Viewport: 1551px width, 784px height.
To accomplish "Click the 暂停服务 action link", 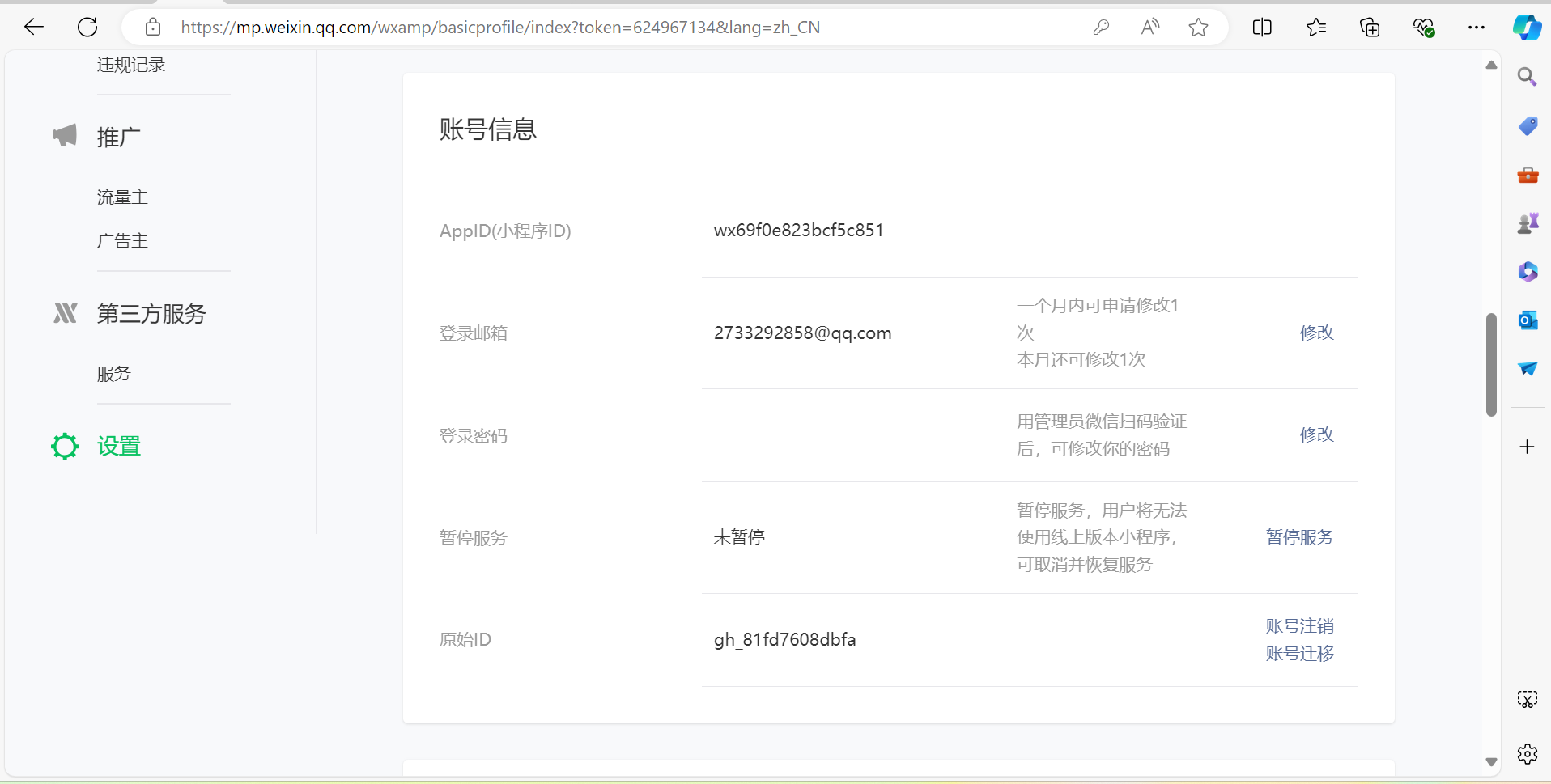I will click(x=1300, y=537).
